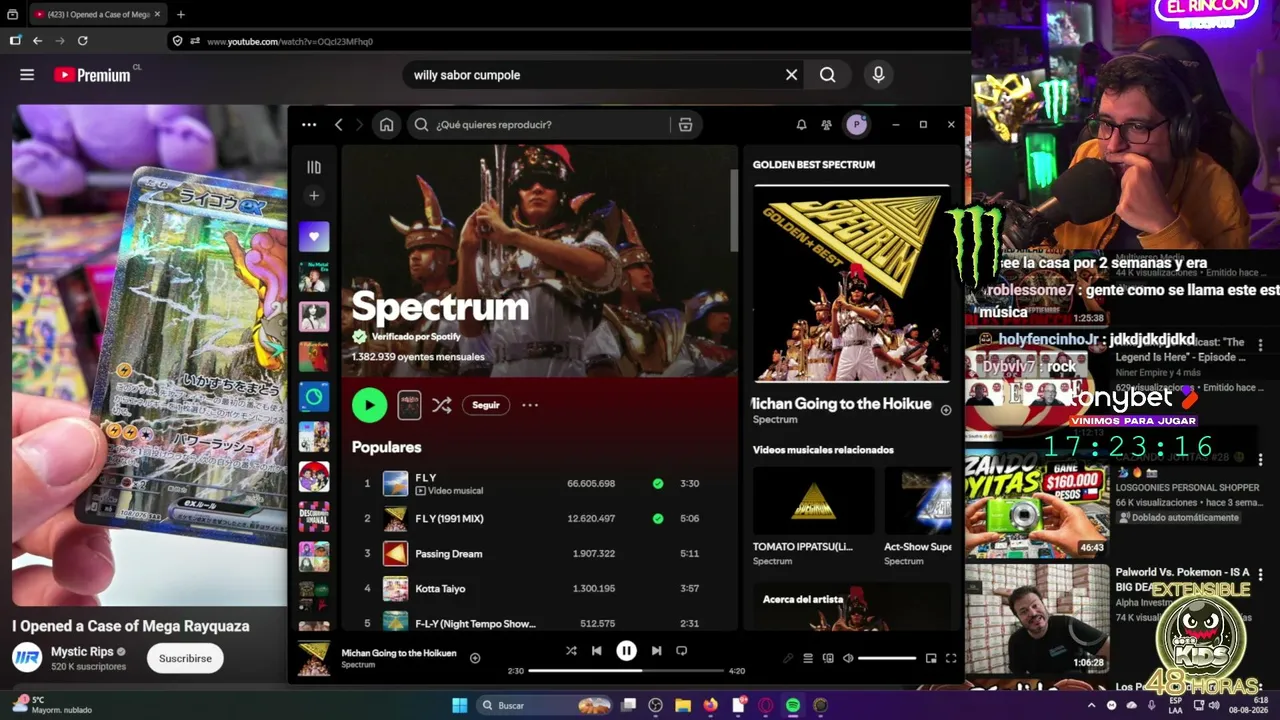Add Michan Going to the Hoikuen to library (sidebar)

pyautogui.click(x=946, y=410)
